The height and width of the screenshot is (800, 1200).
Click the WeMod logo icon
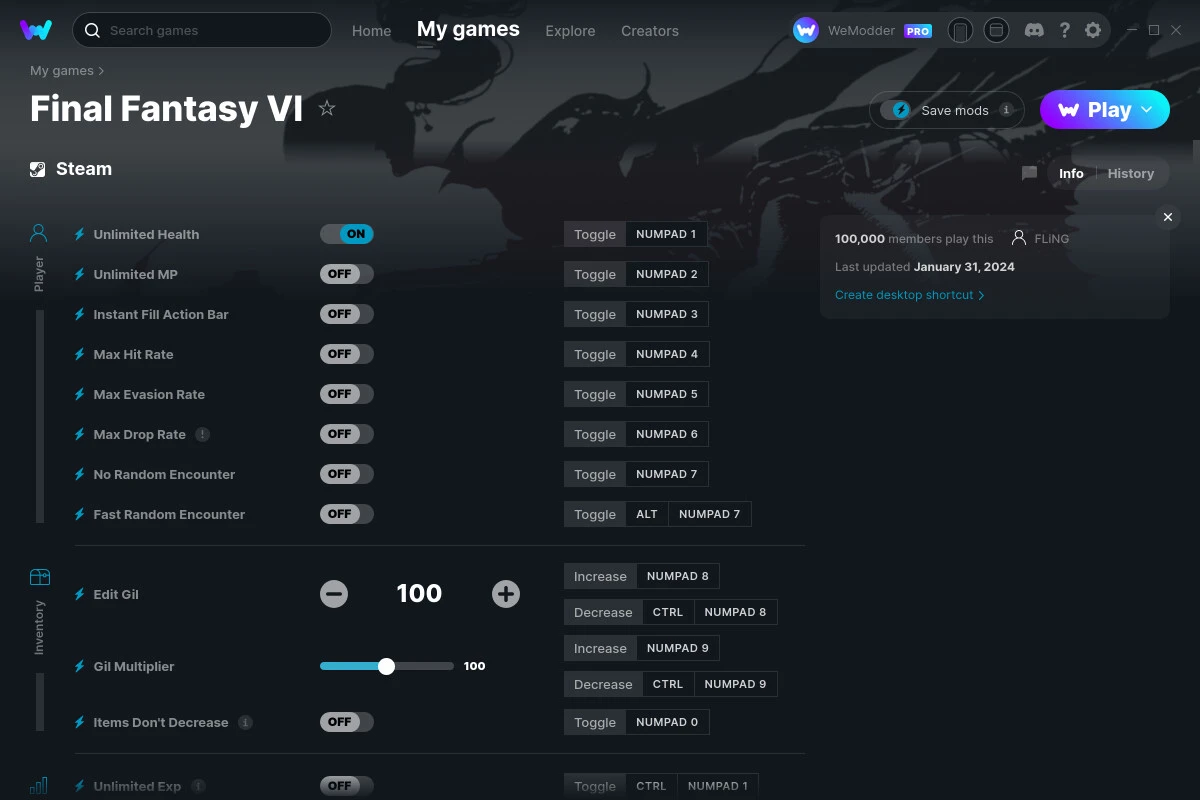pyautogui.click(x=36, y=30)
